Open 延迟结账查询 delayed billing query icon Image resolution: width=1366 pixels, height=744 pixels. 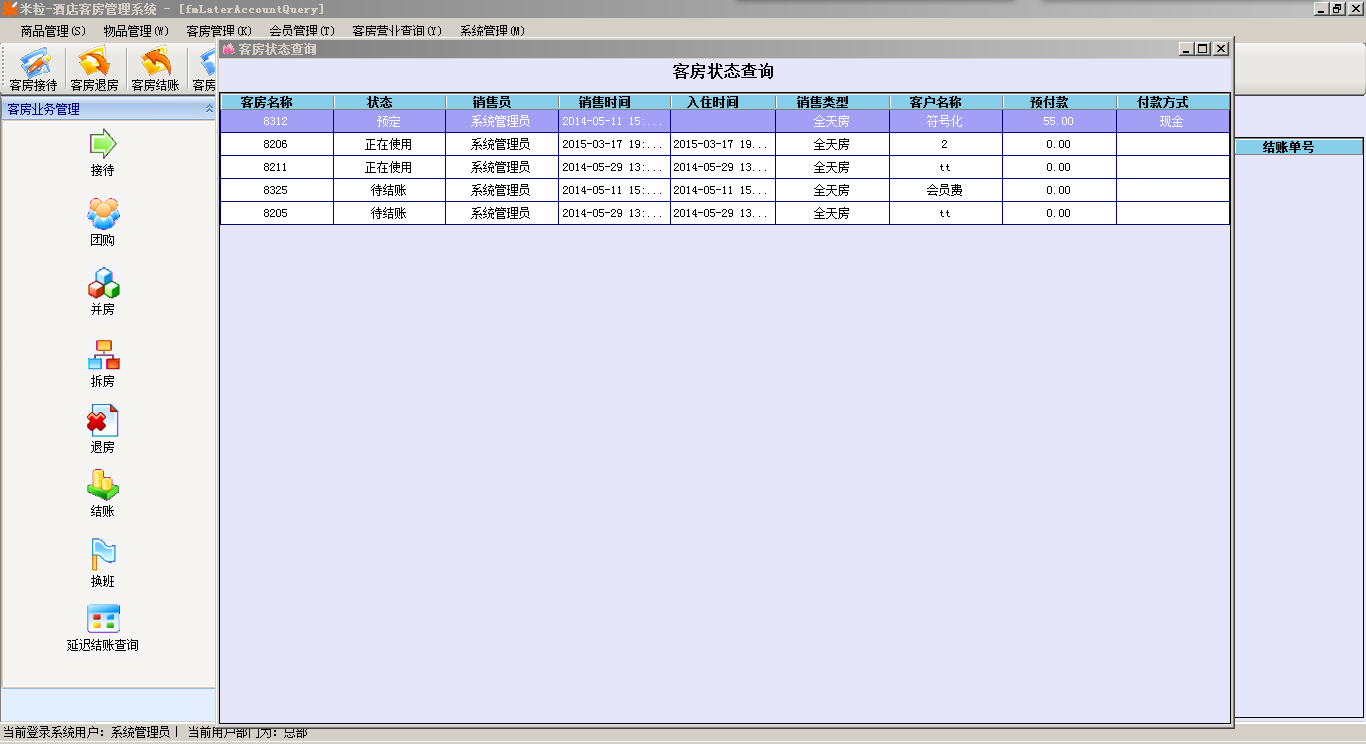point(103,619)
